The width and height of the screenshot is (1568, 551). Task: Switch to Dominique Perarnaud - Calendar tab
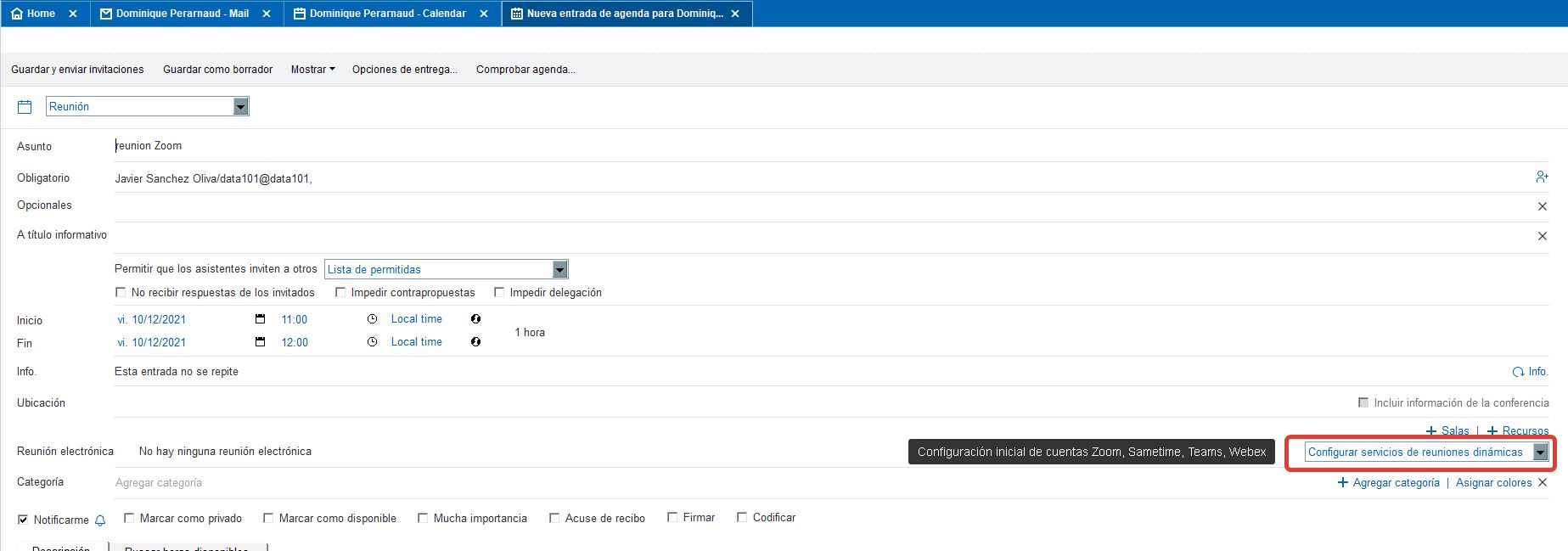387,14
